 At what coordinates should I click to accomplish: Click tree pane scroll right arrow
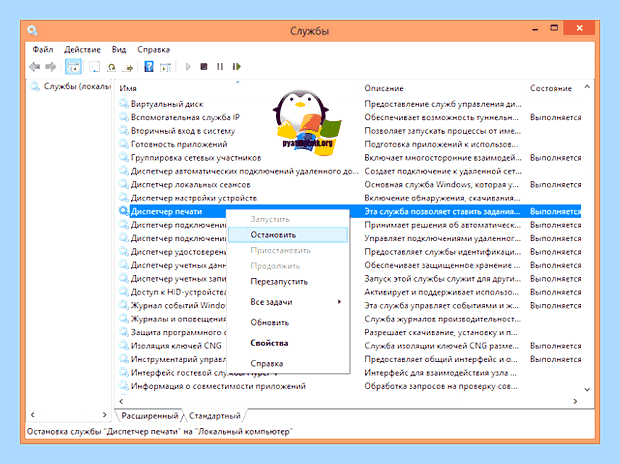tap(104, 415)
